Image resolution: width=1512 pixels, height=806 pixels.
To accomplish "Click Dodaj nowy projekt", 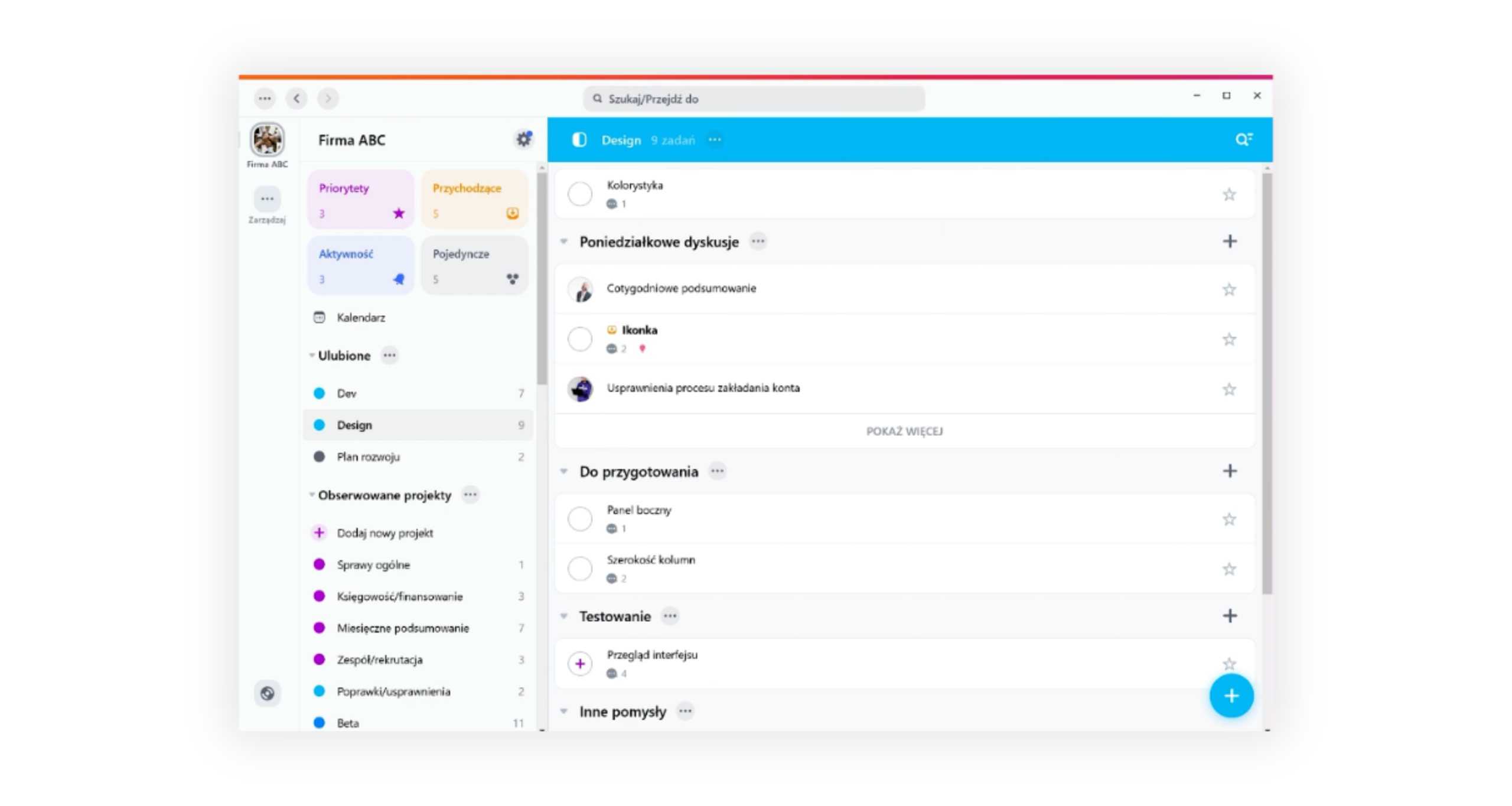I will [418, 533].
